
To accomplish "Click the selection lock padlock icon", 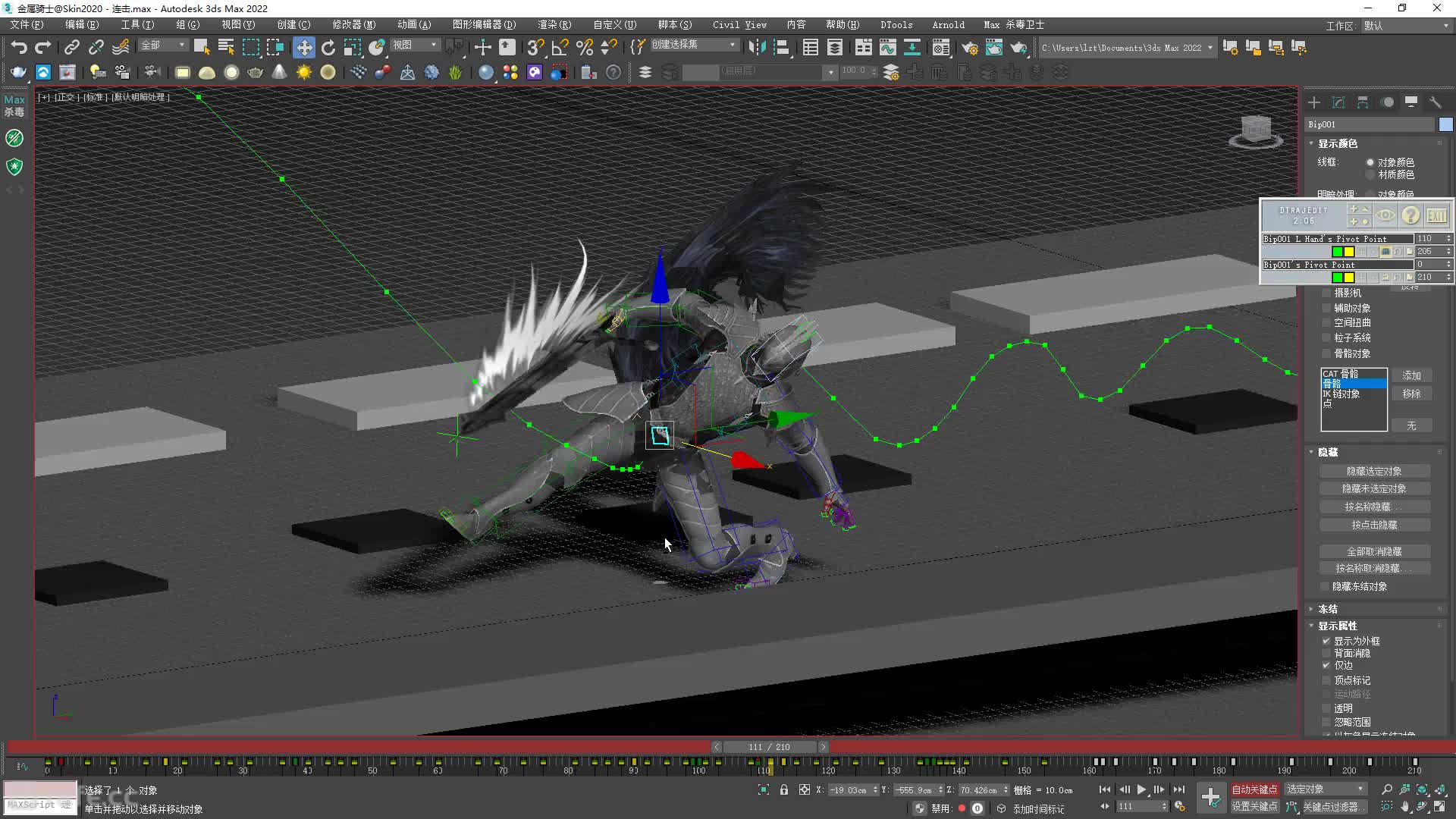I will [x=784, y=789].
